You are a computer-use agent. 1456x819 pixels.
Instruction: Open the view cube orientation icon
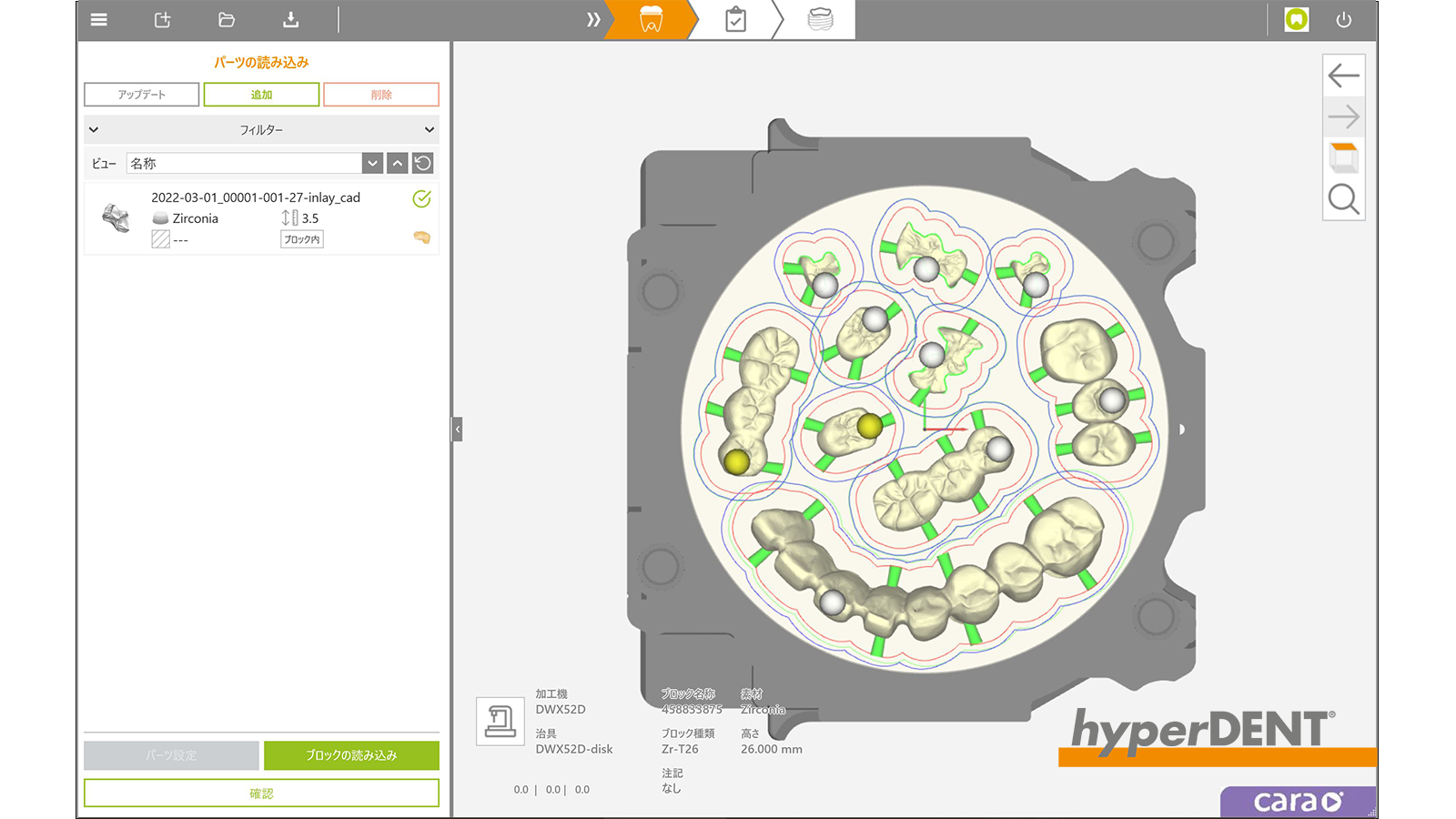pos(1344,158)
